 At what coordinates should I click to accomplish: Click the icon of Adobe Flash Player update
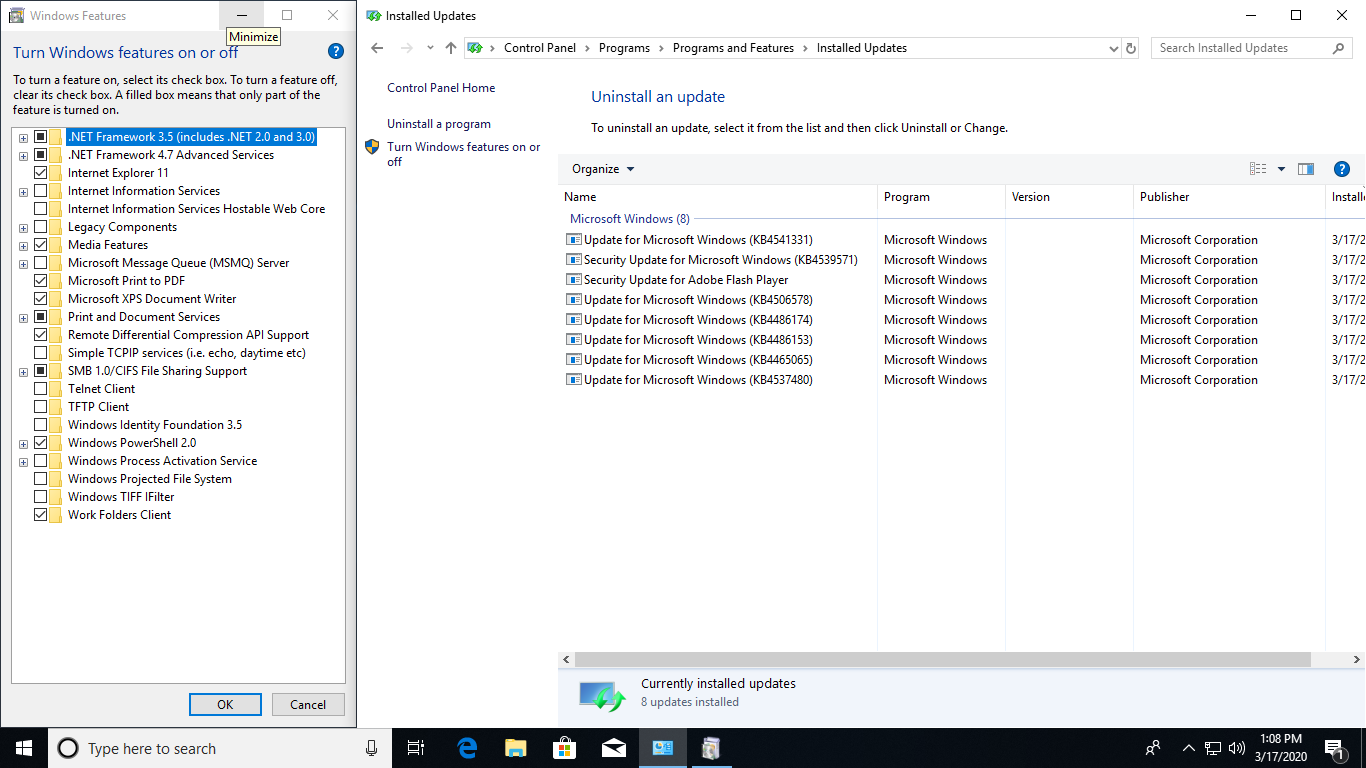pos(573,280)
